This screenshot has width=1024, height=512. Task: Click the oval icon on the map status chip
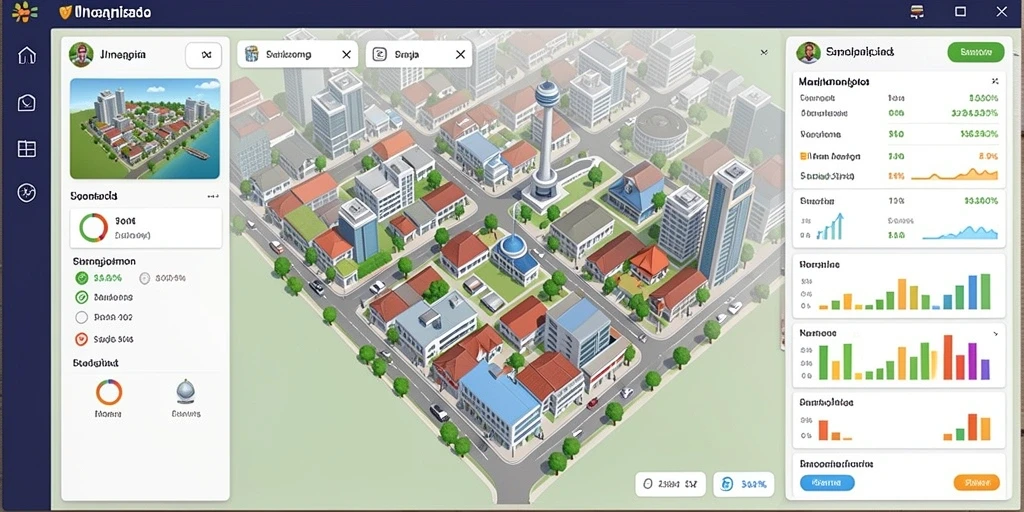pos(648,485)
